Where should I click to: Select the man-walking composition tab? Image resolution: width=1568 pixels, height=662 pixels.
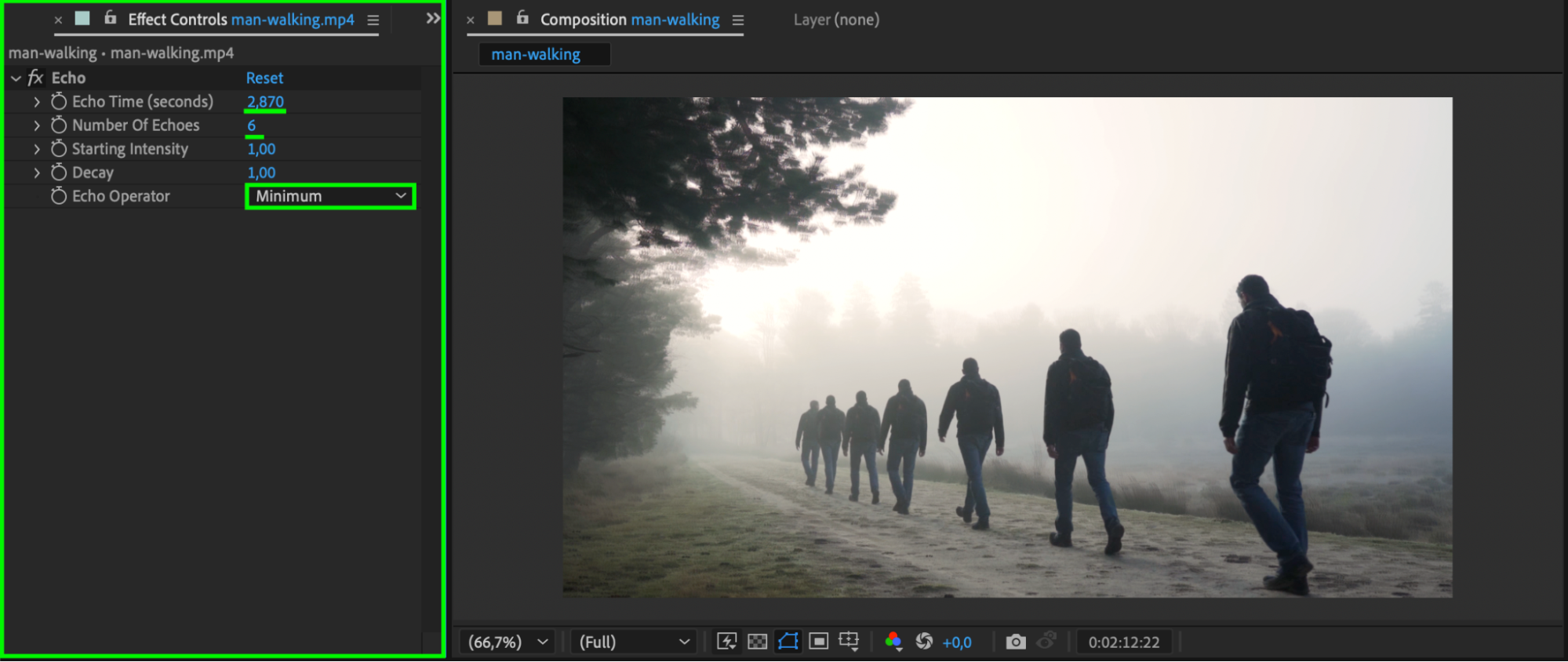coord(536,54)
